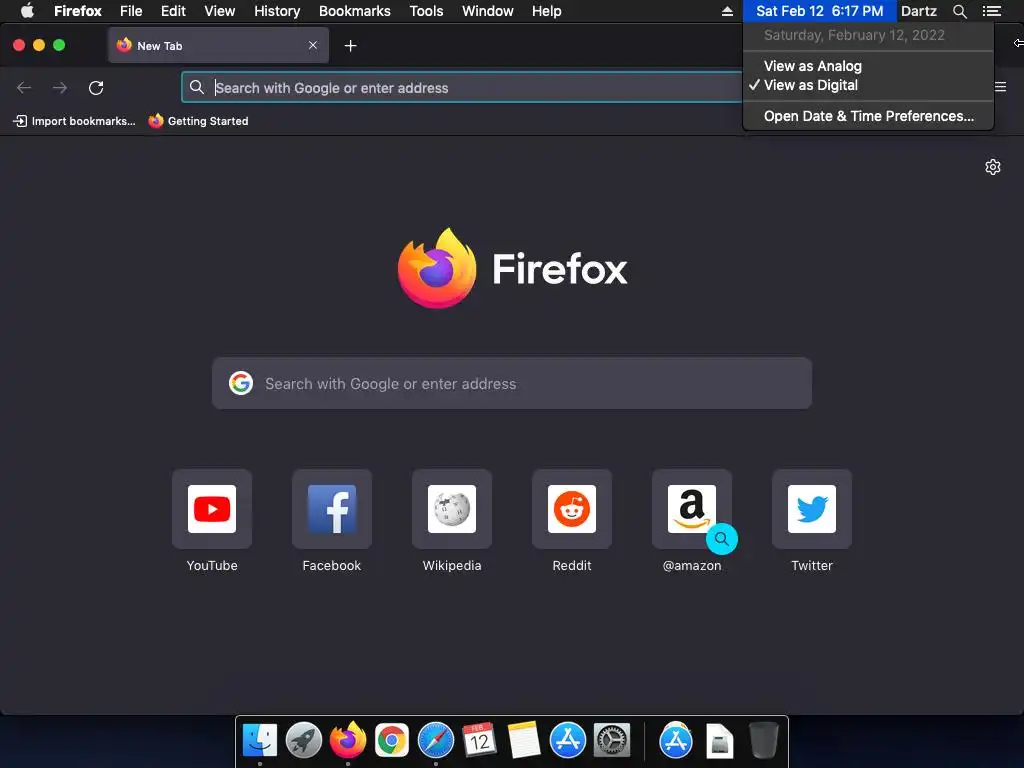Image resolution: width=1024 pixels, height=768 pixels.
Task: Open the Wikipedia shortcut tile
Action: [x=452, y=509]
